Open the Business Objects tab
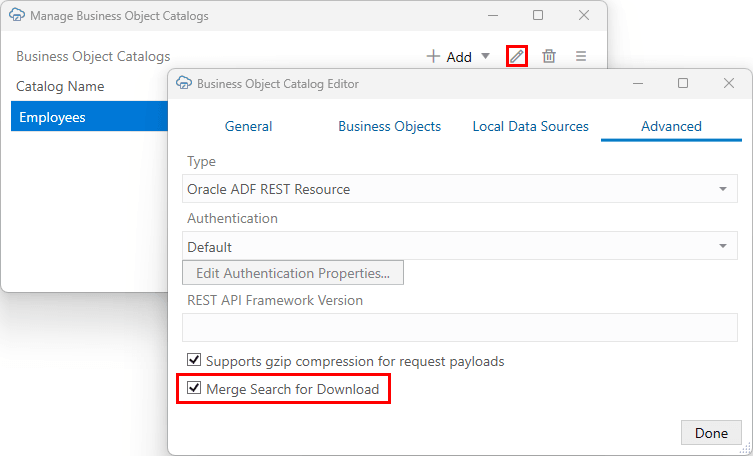The height and width of the screenshot is (456, 753). [389, 127]
